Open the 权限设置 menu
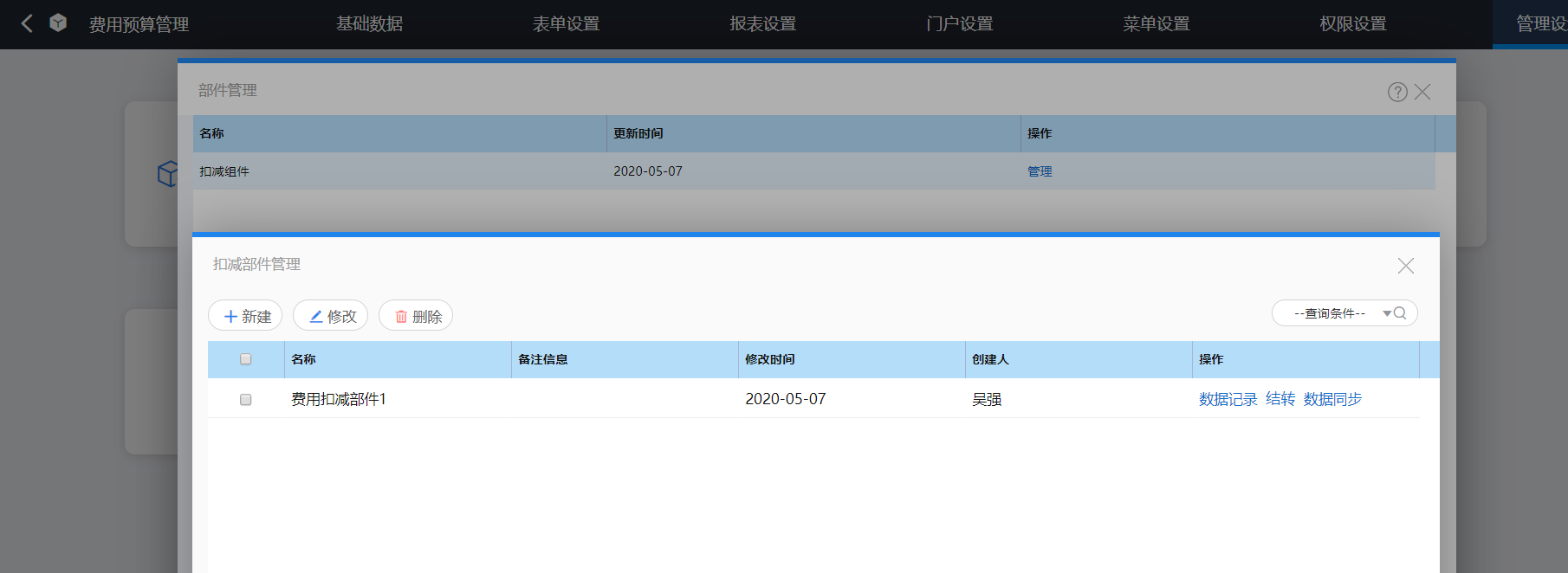The height and width of the screenshot is (573, 1568). click(1353, 24)
